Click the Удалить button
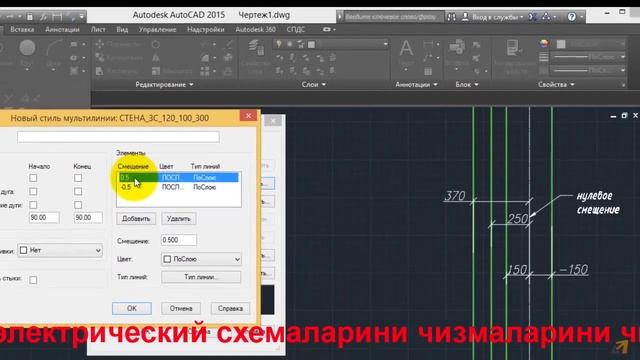This screenshot has width=640, height=360. coord(179,219)
